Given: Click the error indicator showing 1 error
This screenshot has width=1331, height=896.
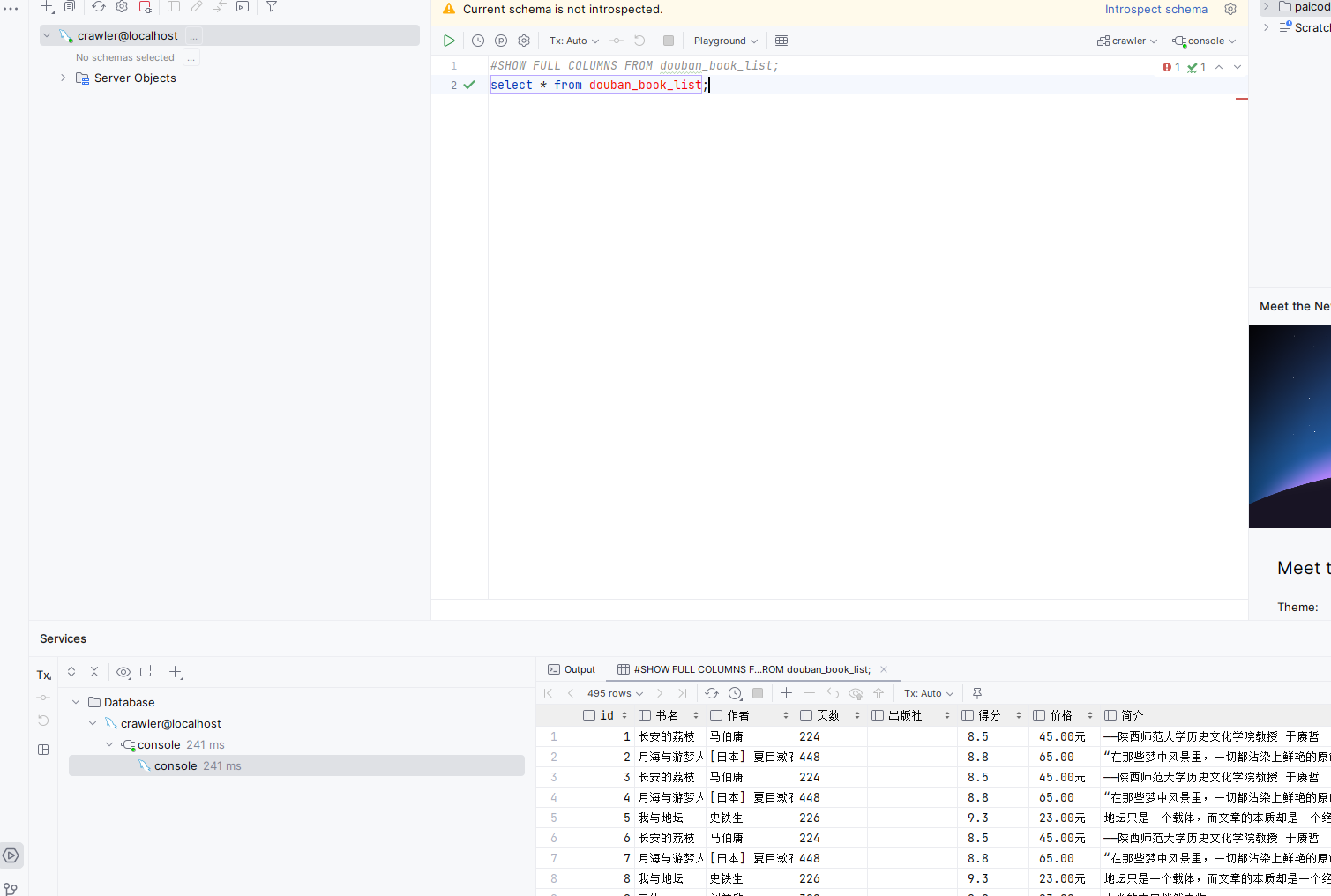Looking at the screenshot, I should click(1171, 67).
